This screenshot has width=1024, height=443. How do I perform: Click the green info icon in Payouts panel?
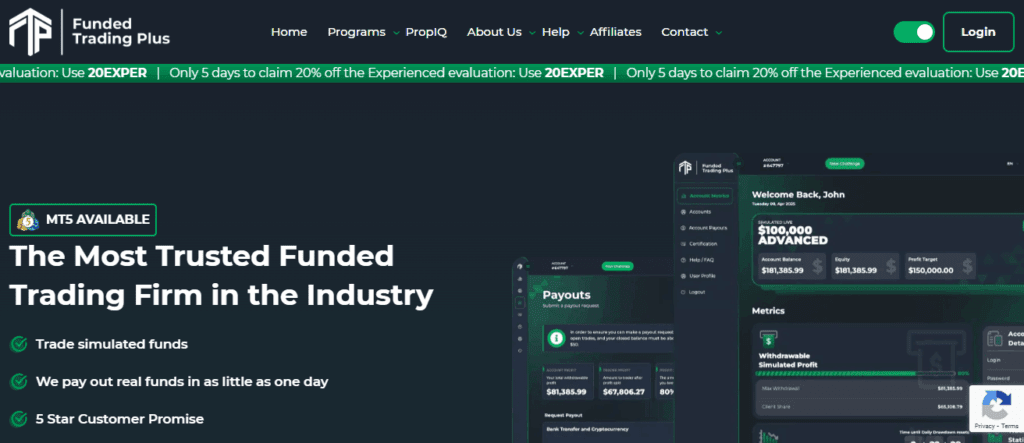554,340
